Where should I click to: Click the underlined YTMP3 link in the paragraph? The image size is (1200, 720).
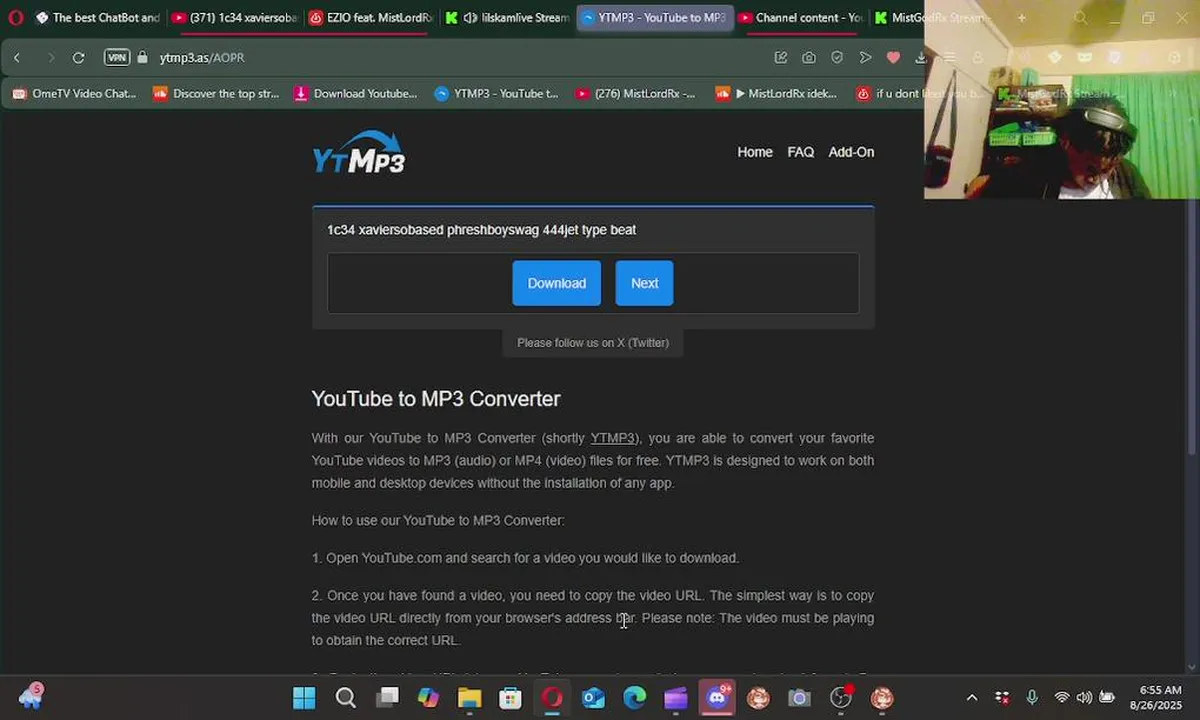612,438
